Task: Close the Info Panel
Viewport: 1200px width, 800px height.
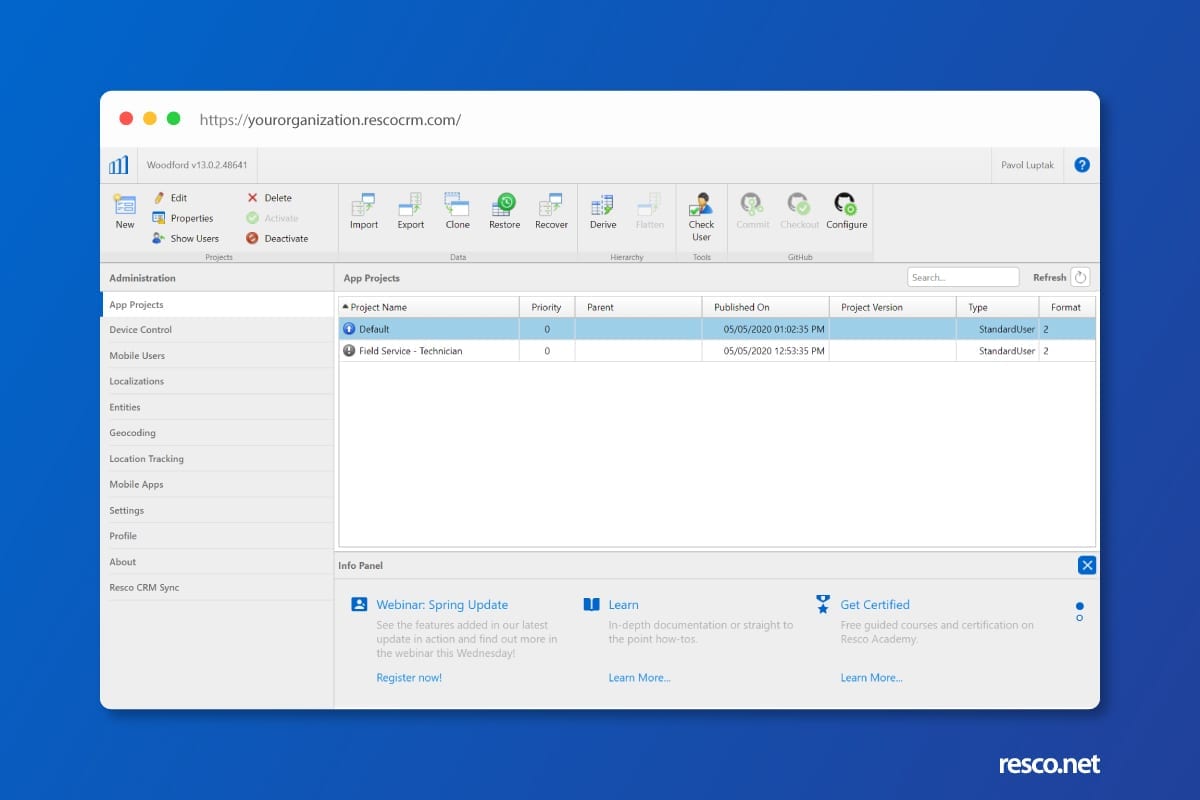Action: [1087, 565]
